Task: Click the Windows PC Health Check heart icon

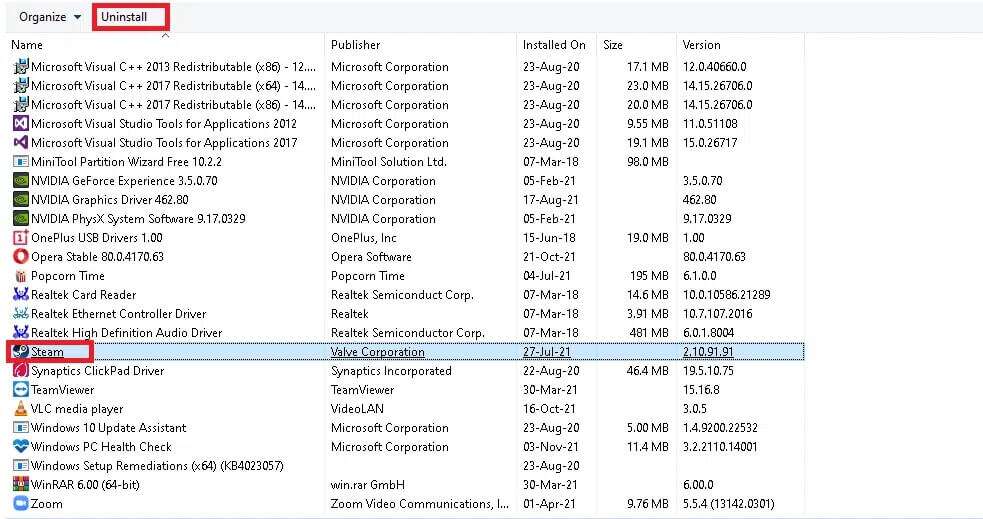Action: pyautogui.click(x=21, y=447)
